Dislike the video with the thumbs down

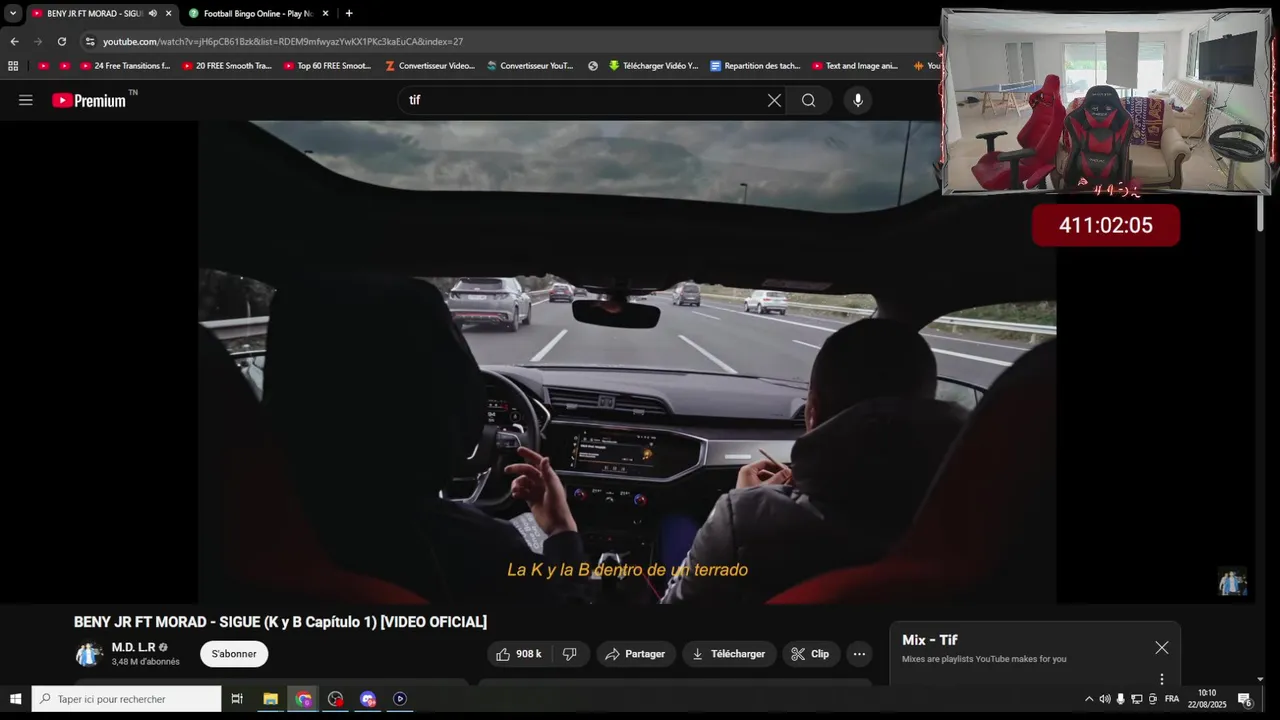point(570,654)
